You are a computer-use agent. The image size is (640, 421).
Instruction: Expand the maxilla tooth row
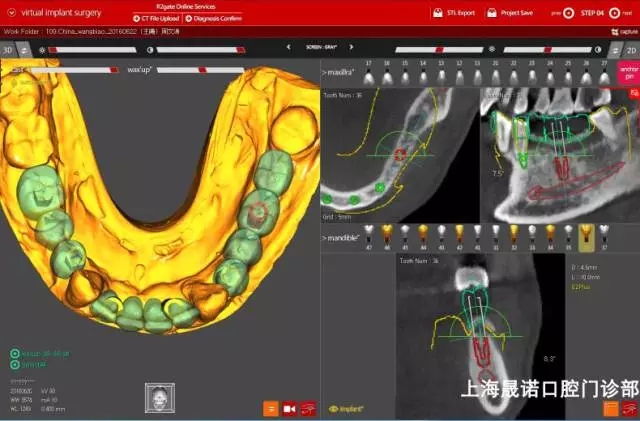(338, 74)
